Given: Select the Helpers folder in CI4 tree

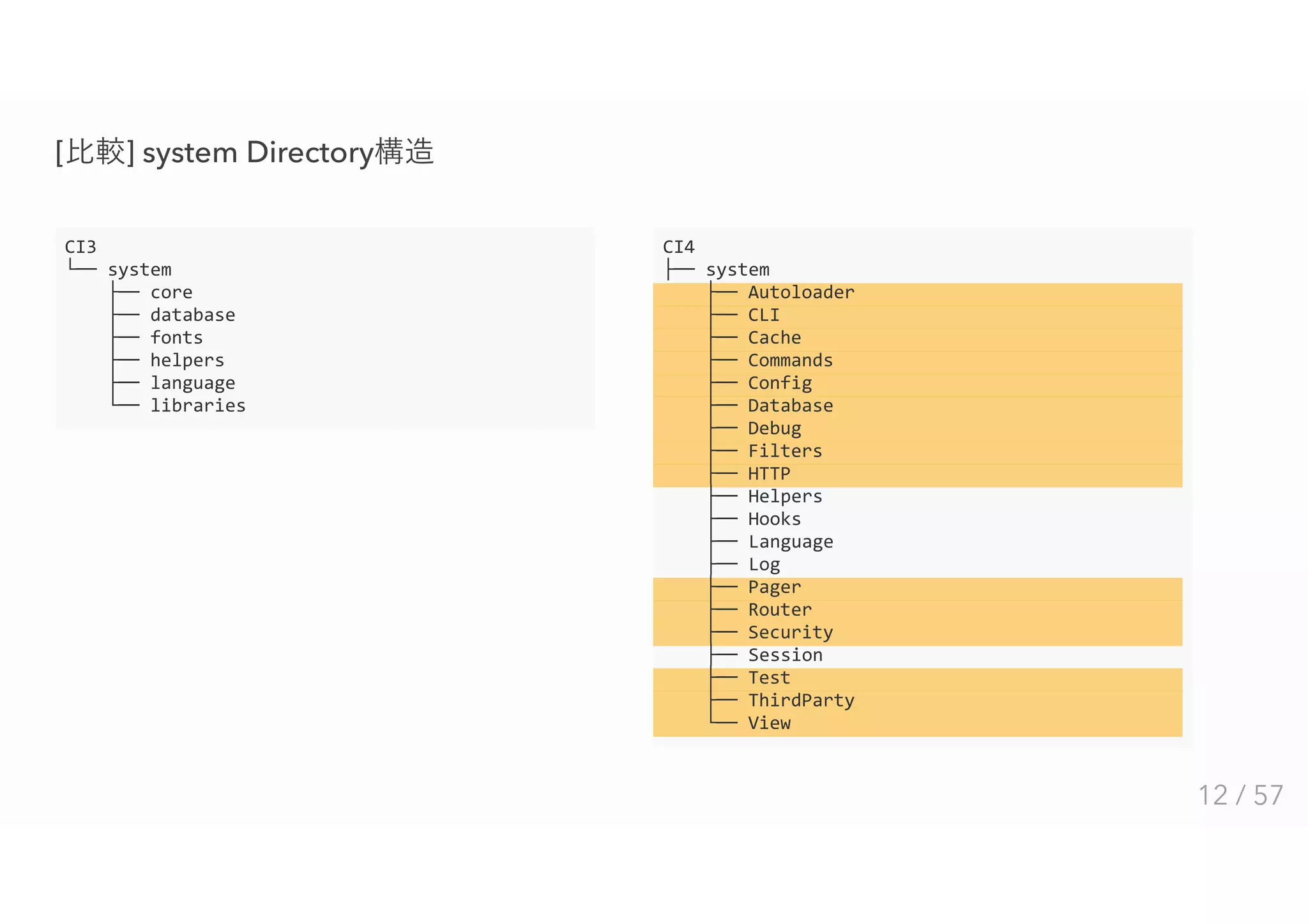Looking at the screenshot, I should 785,497.
